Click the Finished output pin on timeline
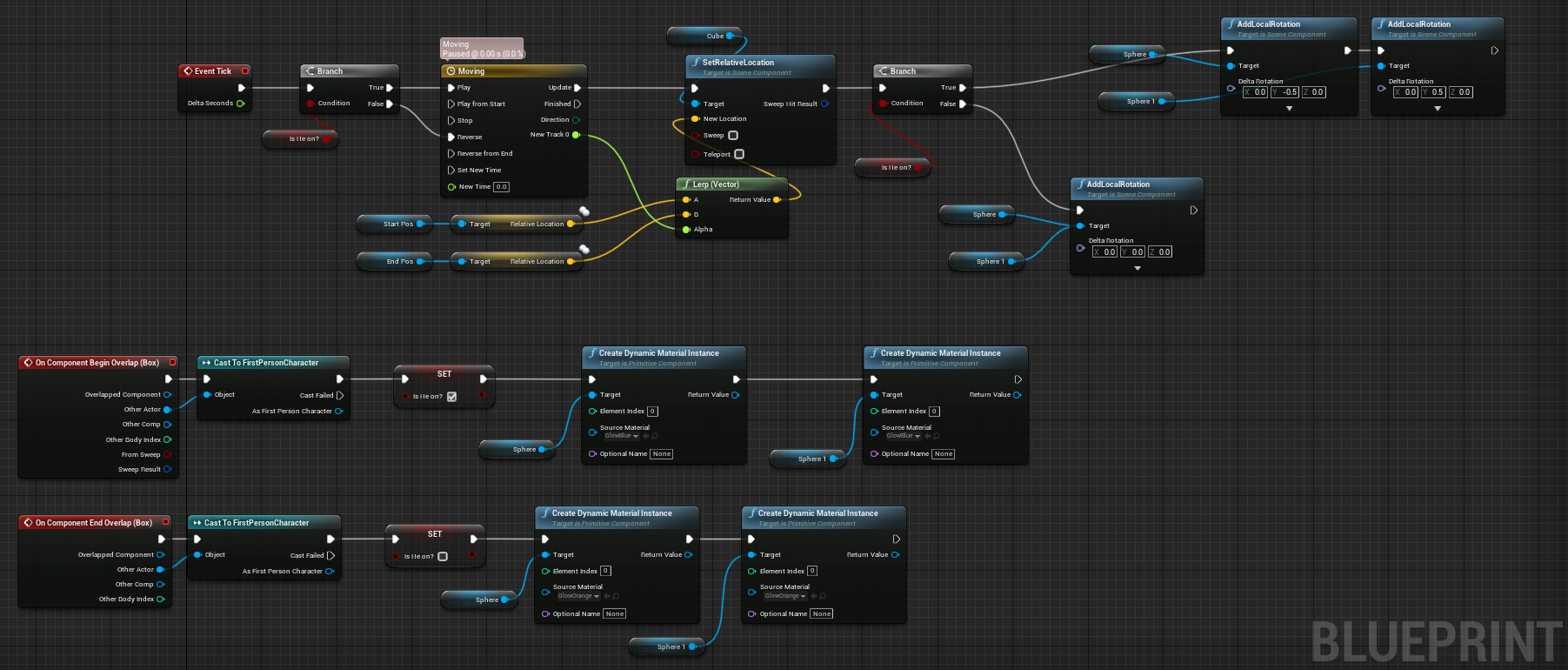This screenshot has width=1568, height=670. [577, 104]
